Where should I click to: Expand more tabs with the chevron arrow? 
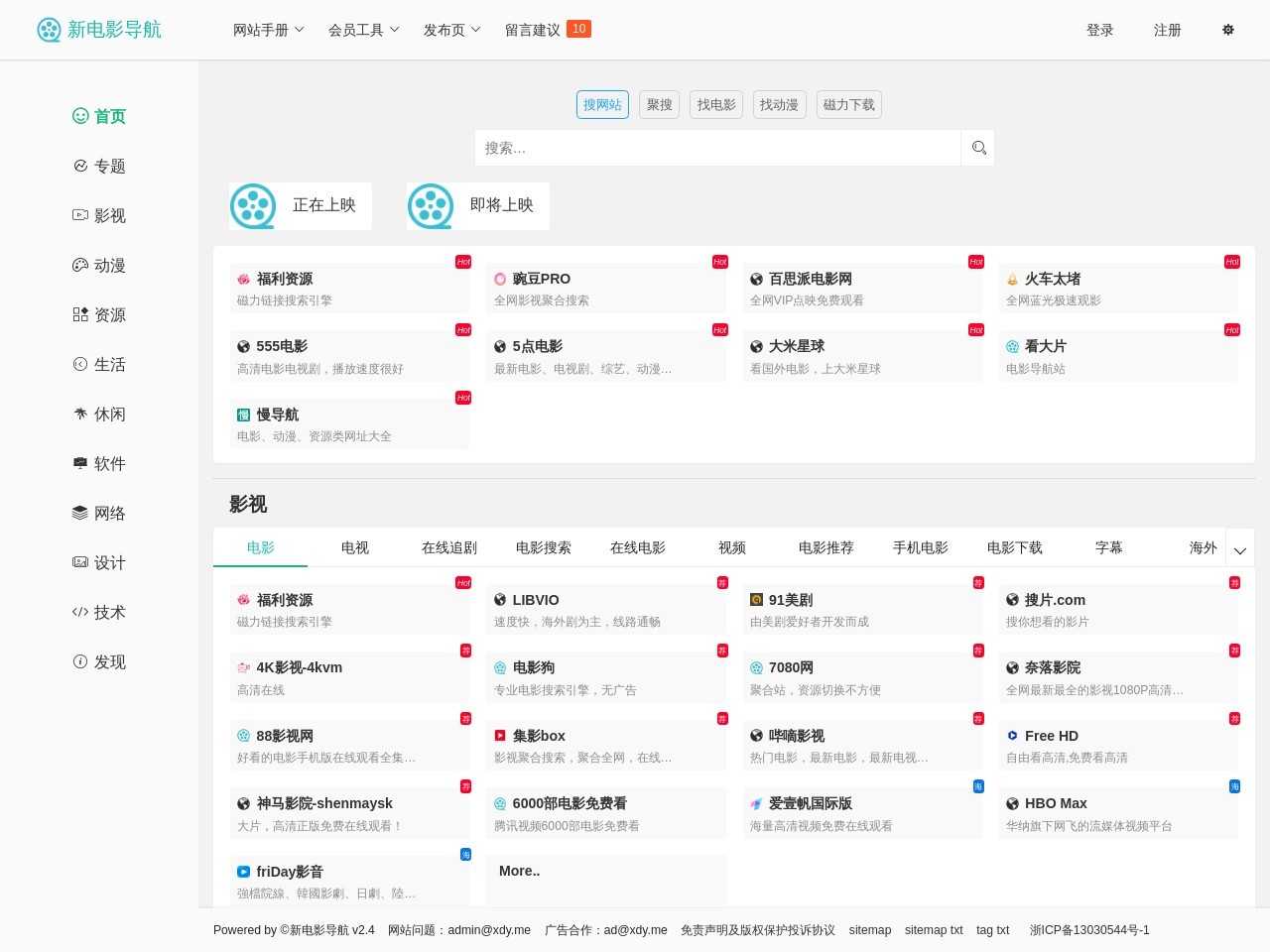[1240, 548]
